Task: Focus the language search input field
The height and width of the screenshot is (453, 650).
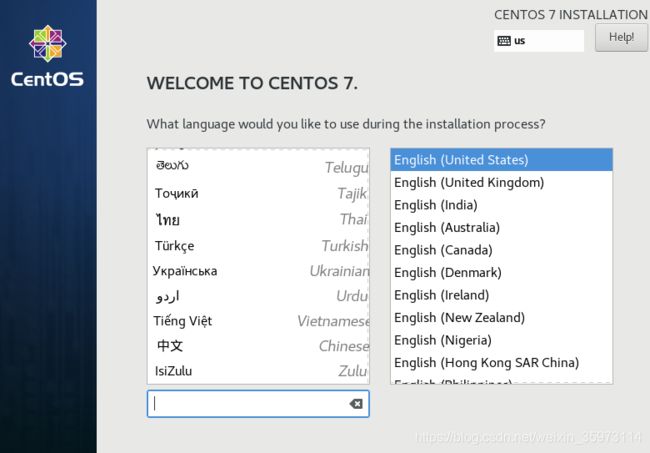Action: (x=258, y=404)
